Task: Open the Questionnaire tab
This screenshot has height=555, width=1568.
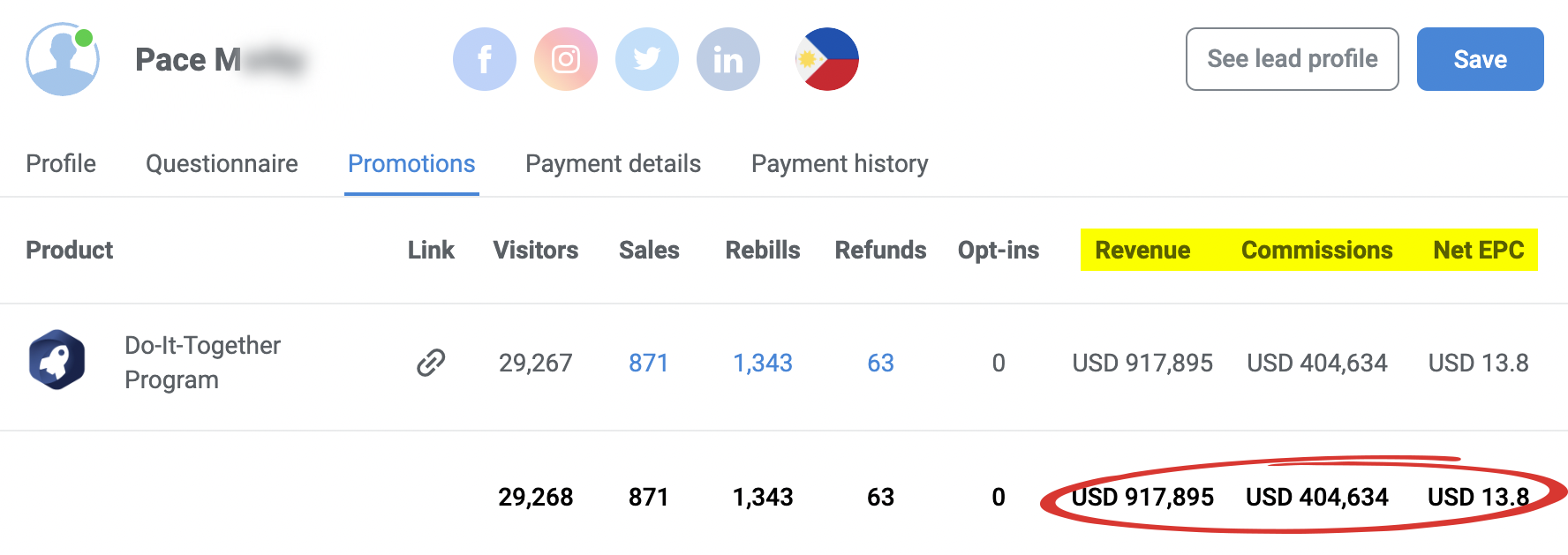Action: click(x=222, y=163)
